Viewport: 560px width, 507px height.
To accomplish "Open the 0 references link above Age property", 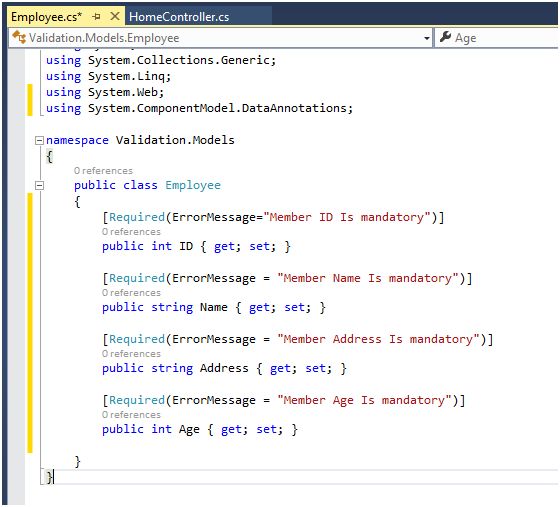I will click(131, 415).
